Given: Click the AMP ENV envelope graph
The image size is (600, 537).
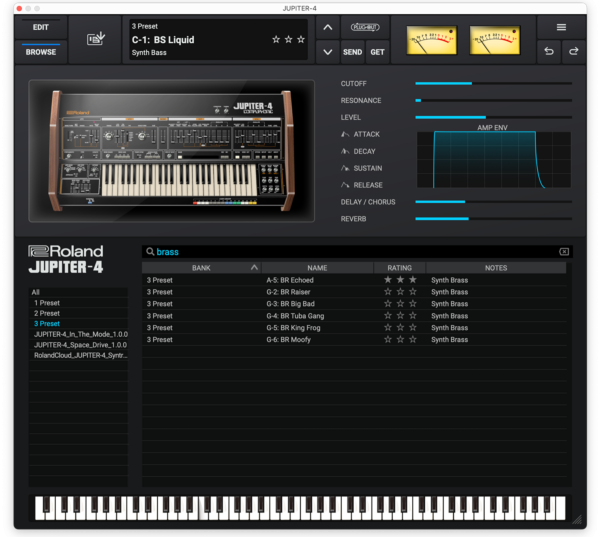Looking at the screenshot, I should click(x=494, y=160).
